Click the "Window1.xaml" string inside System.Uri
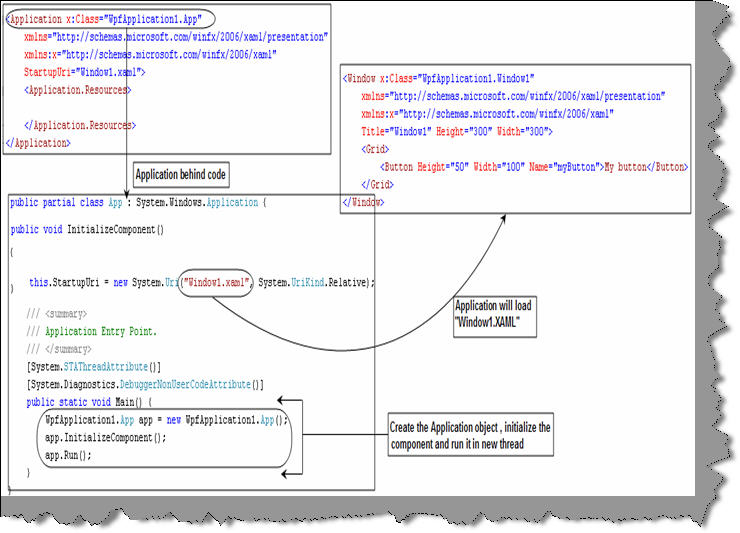 point(216,282)
